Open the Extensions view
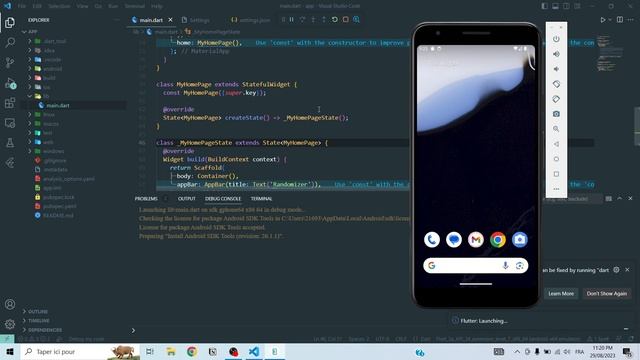 10,103
